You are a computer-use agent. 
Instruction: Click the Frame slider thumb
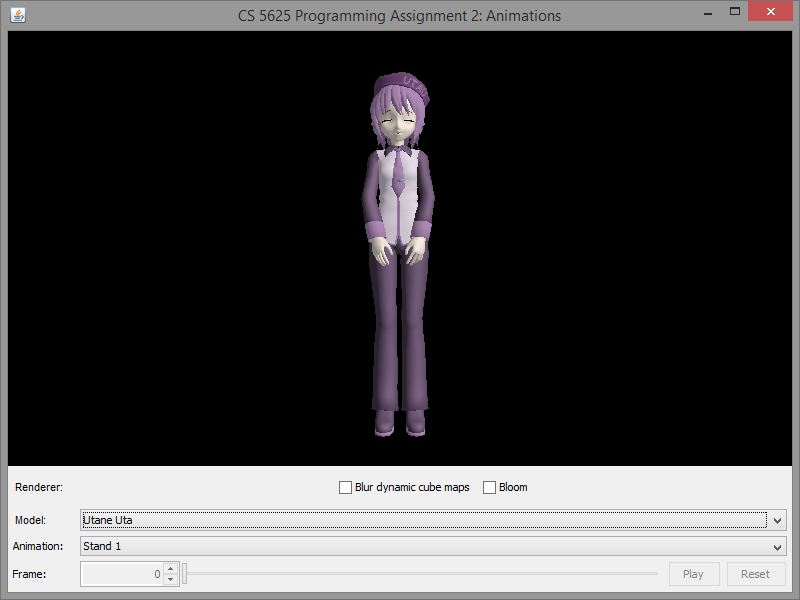pos(184,574)
